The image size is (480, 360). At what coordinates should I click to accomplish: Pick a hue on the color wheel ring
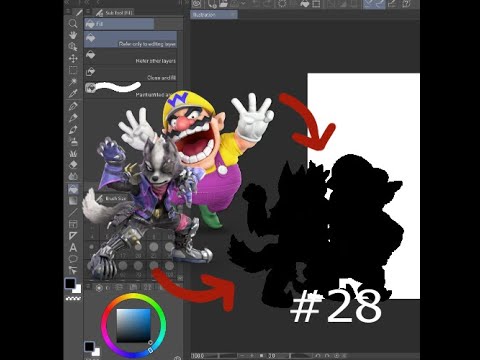[133, 297]
